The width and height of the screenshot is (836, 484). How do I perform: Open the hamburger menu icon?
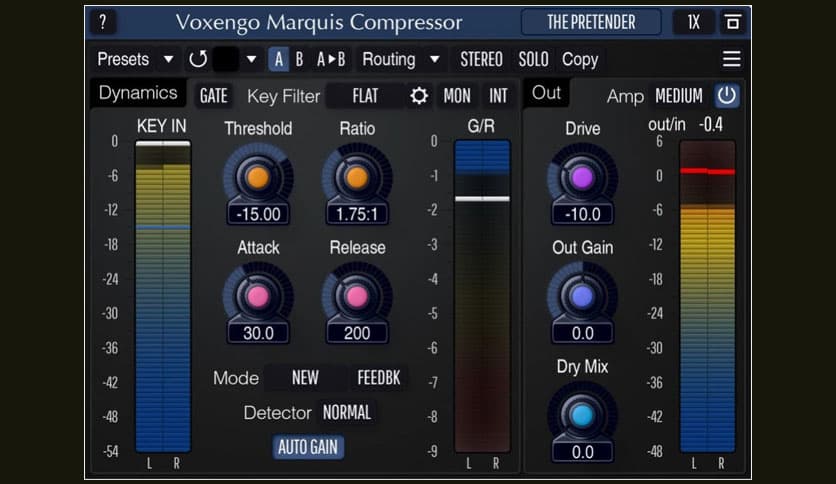[731, 59]
